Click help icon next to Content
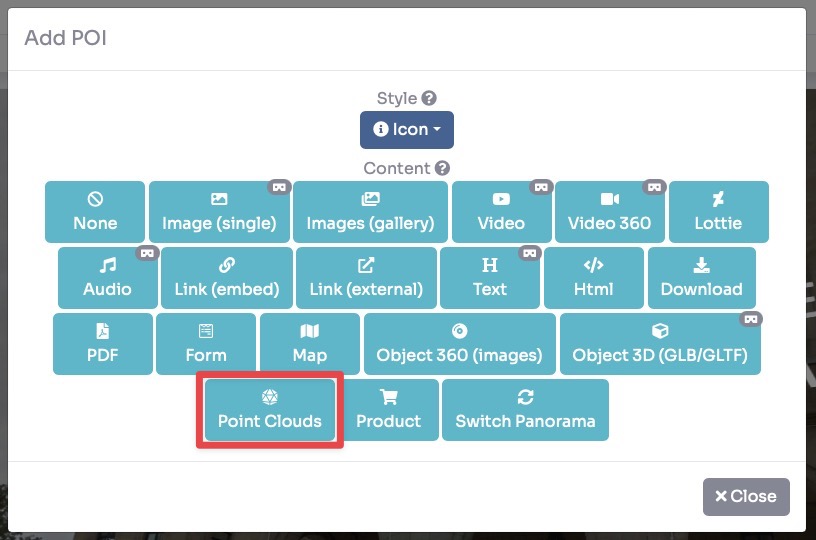816x540 pixels. pyautogui.click(x=442, y=168)
